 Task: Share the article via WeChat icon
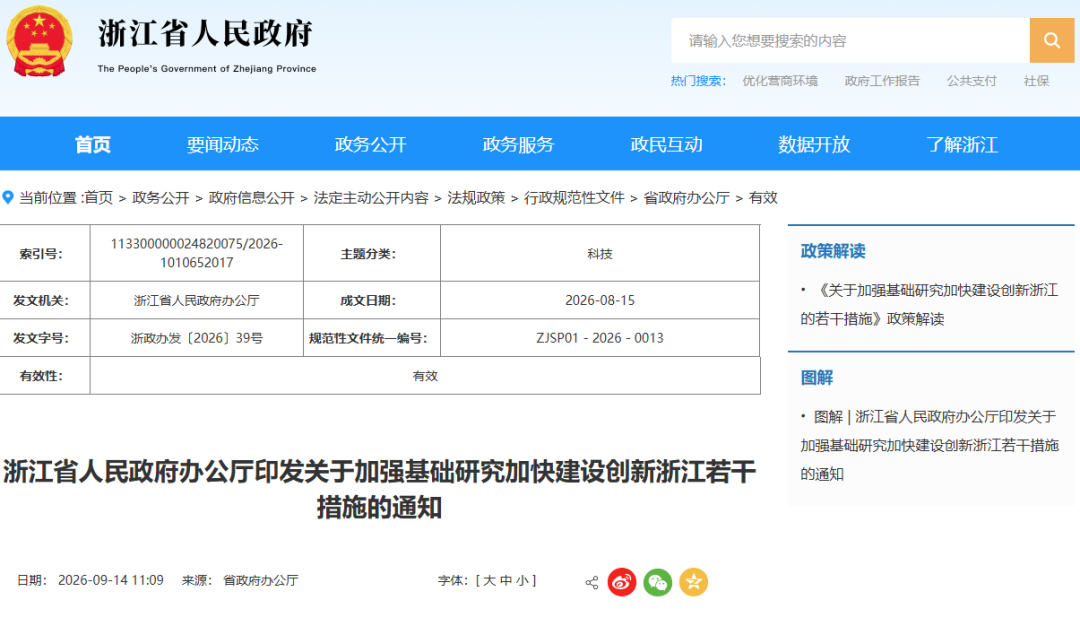point(658,583)
